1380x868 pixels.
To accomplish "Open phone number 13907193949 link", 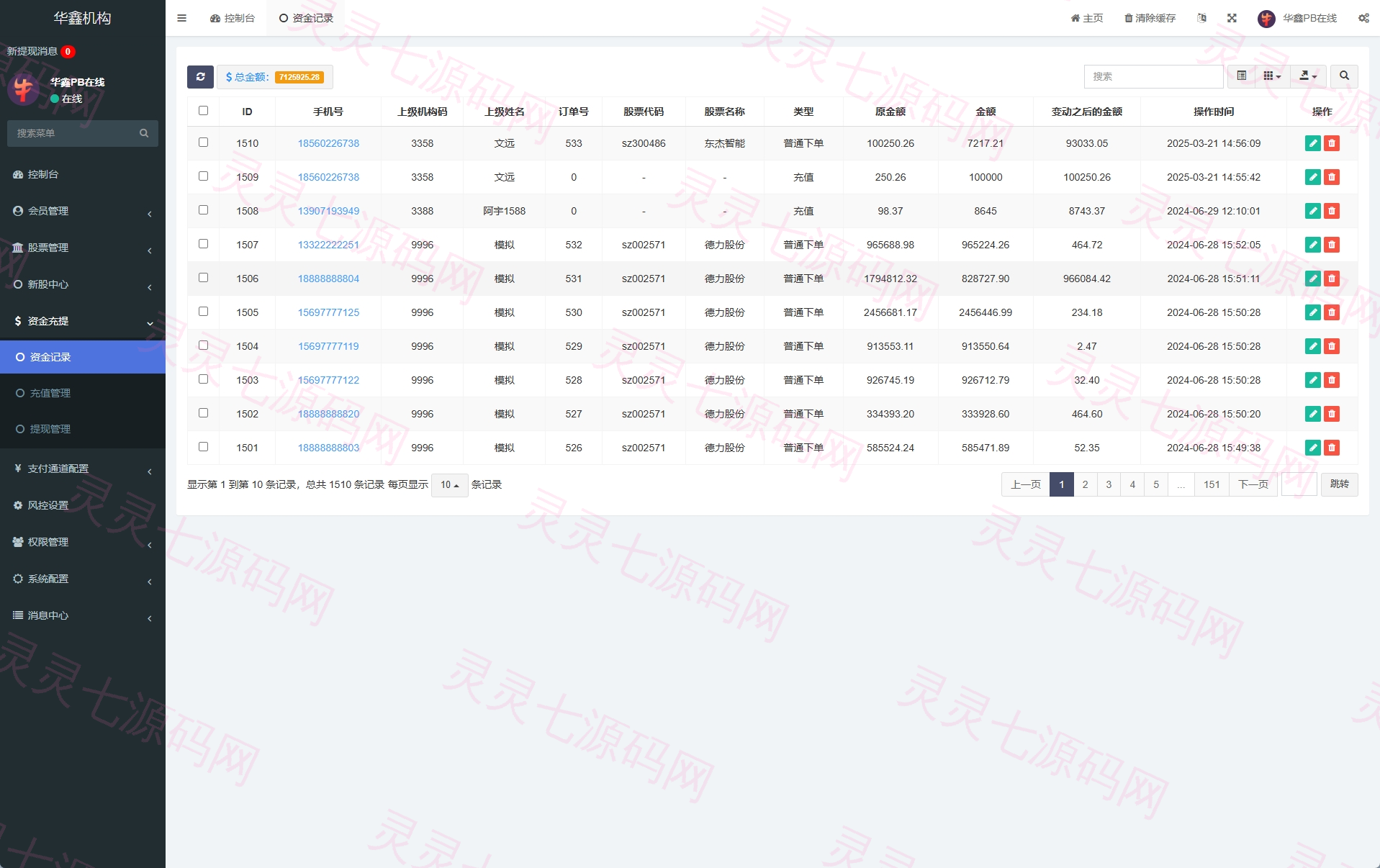I will tap(328, 211).
